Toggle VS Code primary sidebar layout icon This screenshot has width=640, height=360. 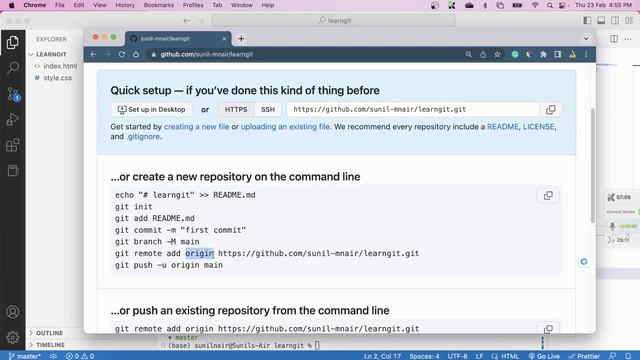[587, 20]
